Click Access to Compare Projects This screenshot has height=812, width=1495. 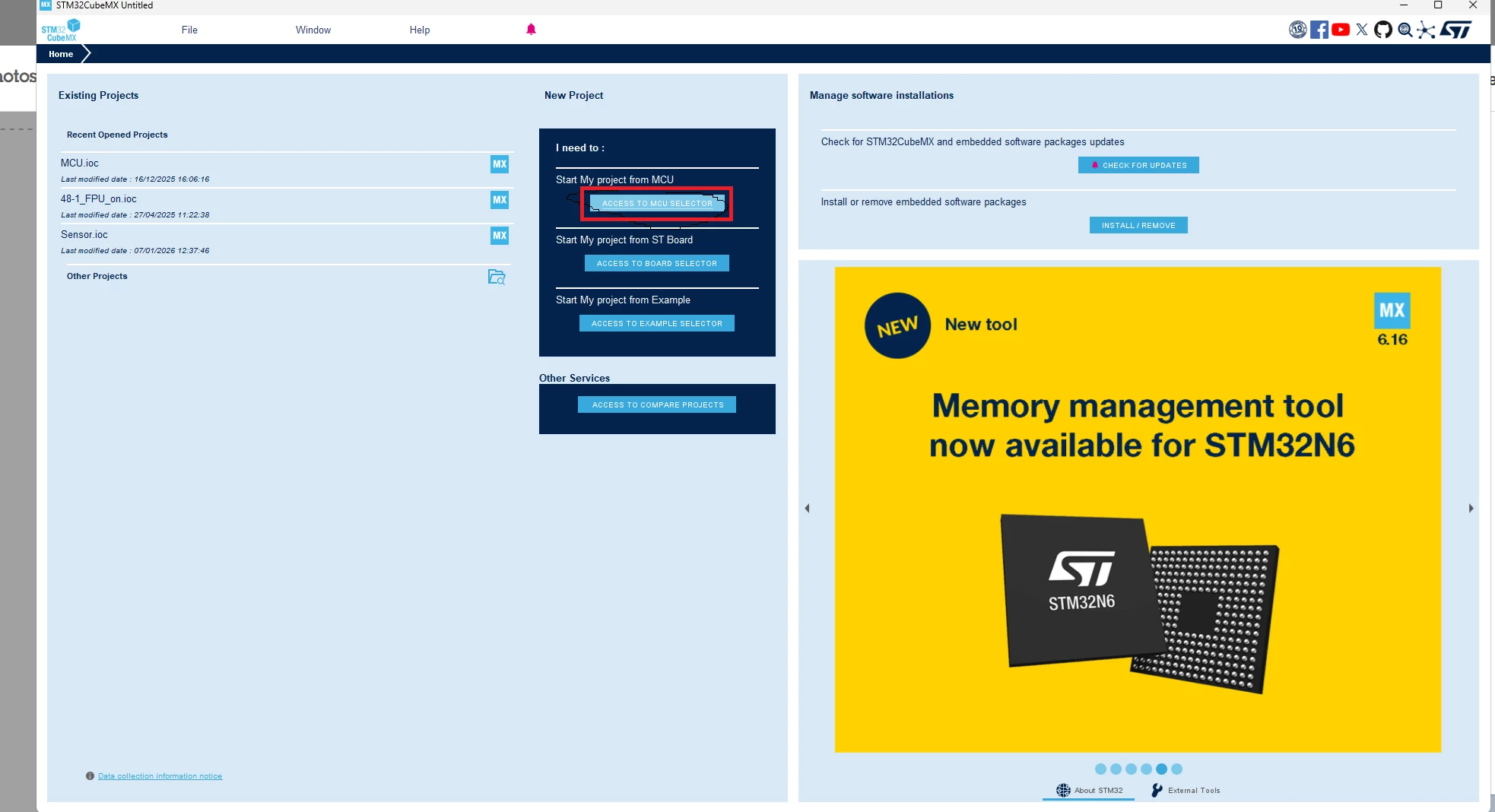(x=657, y=404)
